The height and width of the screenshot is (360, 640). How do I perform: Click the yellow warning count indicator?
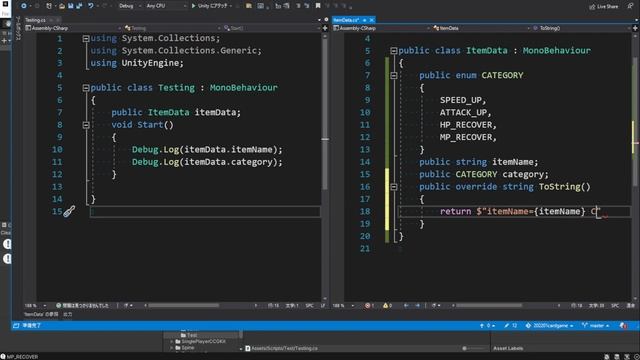[387, 305]
